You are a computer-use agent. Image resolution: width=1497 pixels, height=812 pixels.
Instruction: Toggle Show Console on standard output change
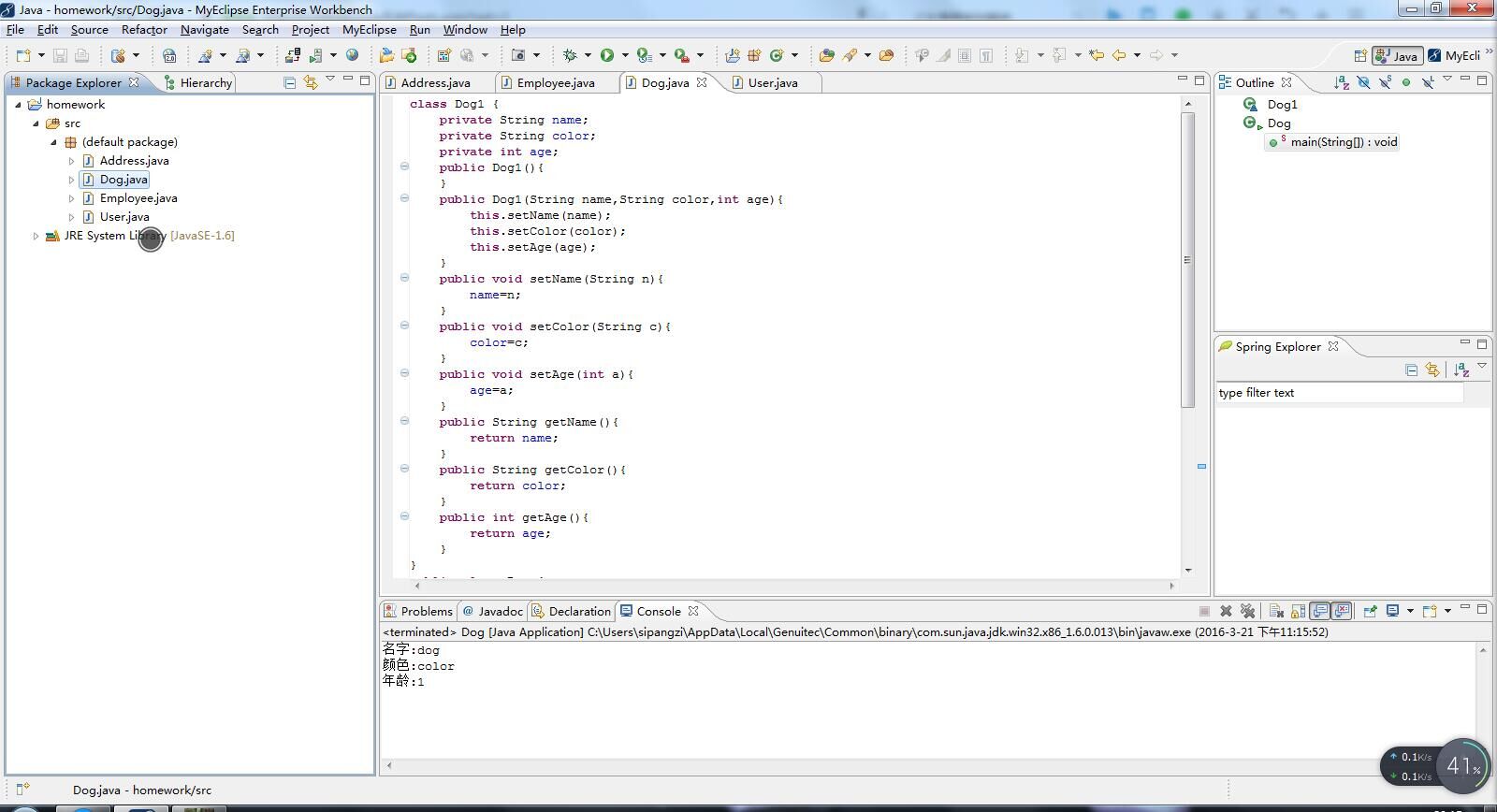click(1319, 611)
